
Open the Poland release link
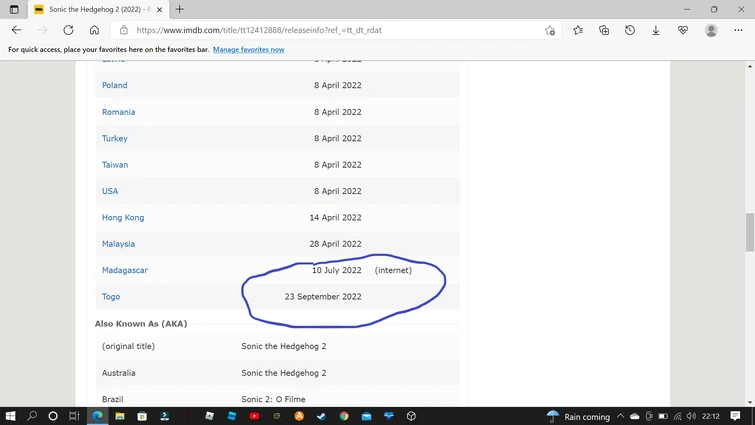coord(115,85)
